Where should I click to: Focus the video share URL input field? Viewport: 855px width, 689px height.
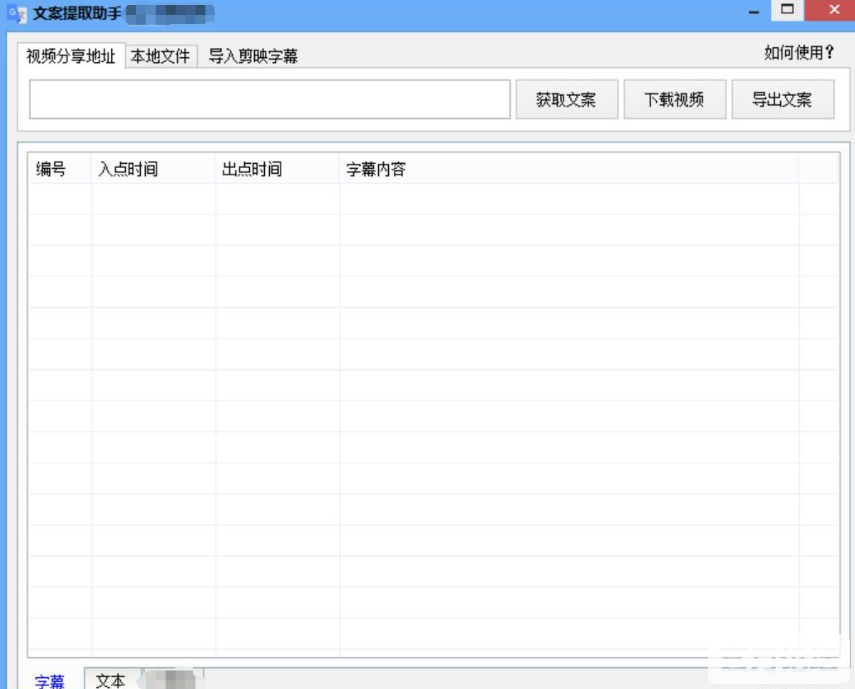click(270, 99)
